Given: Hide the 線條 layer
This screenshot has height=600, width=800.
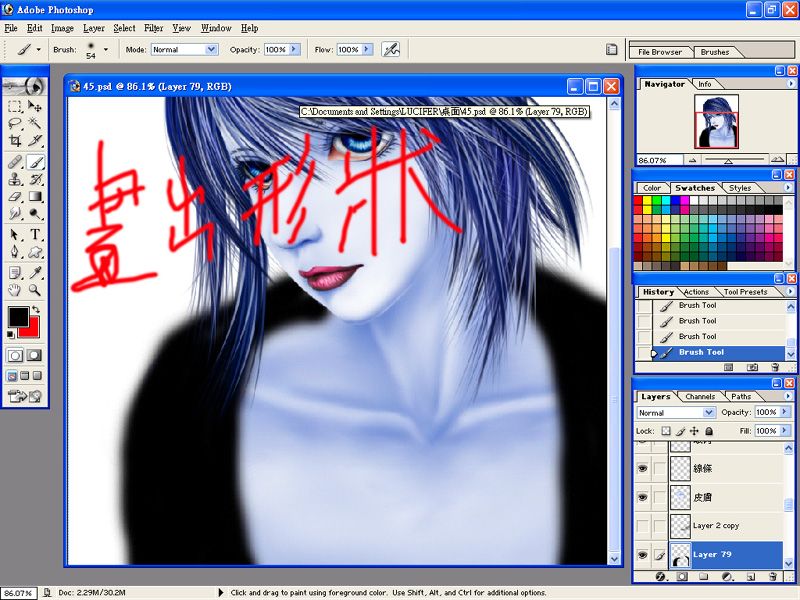Looking at the screenshot, I should (x=643, y=468).
